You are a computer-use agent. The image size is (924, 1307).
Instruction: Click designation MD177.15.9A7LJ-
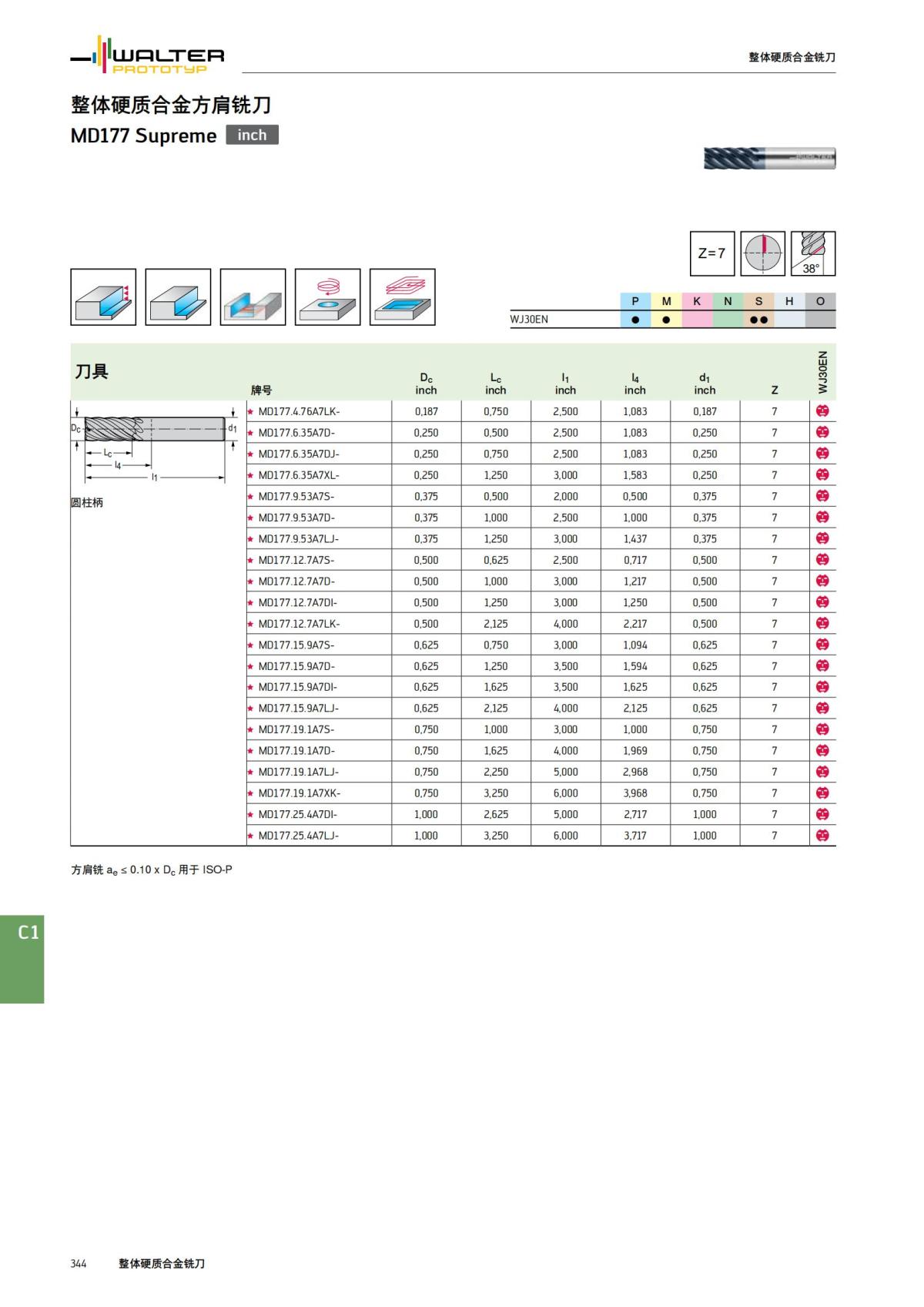tap(299, 708)
